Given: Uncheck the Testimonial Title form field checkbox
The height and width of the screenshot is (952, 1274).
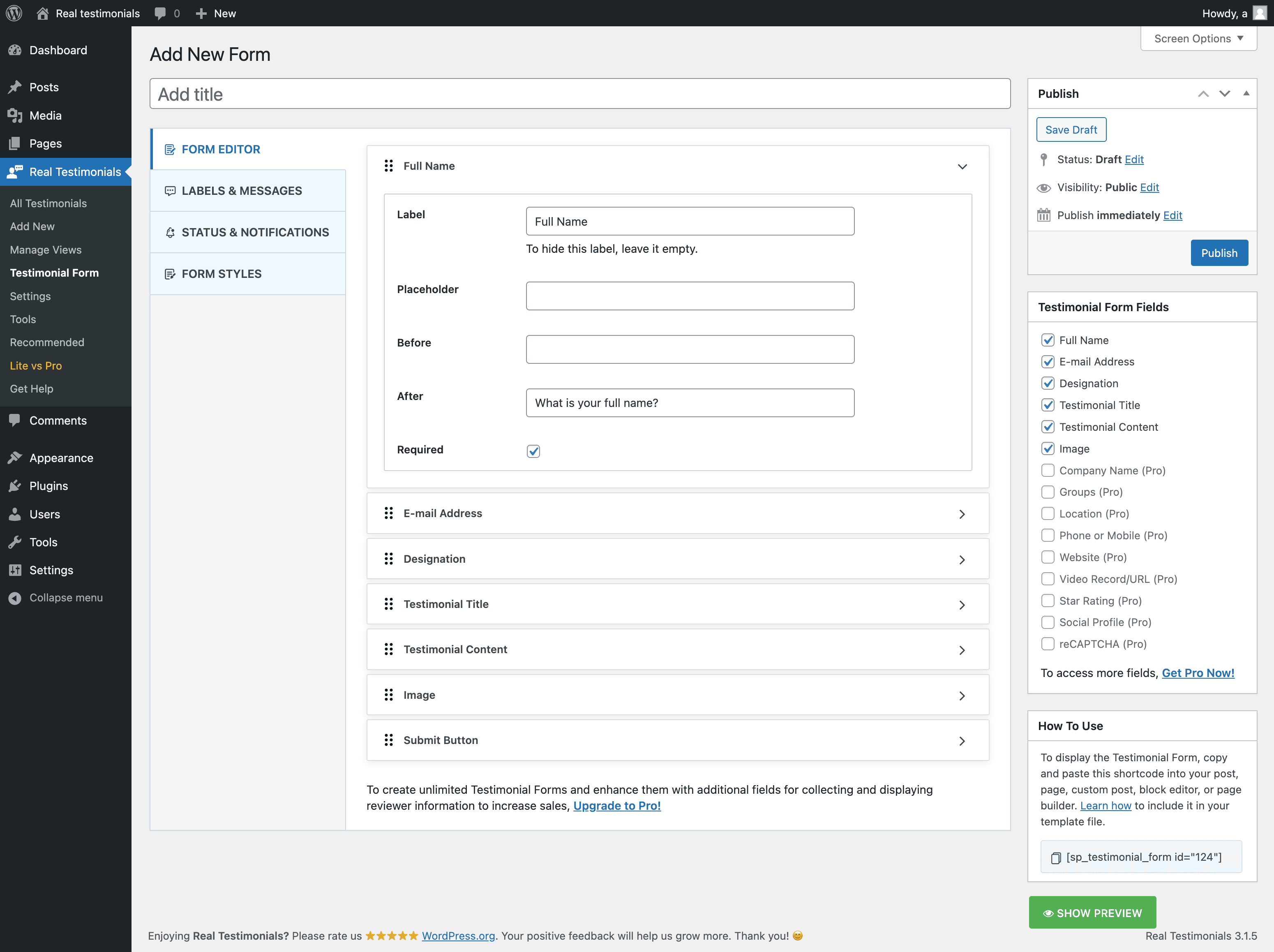Looking at the screenshot, I should tap(1048, 405).
